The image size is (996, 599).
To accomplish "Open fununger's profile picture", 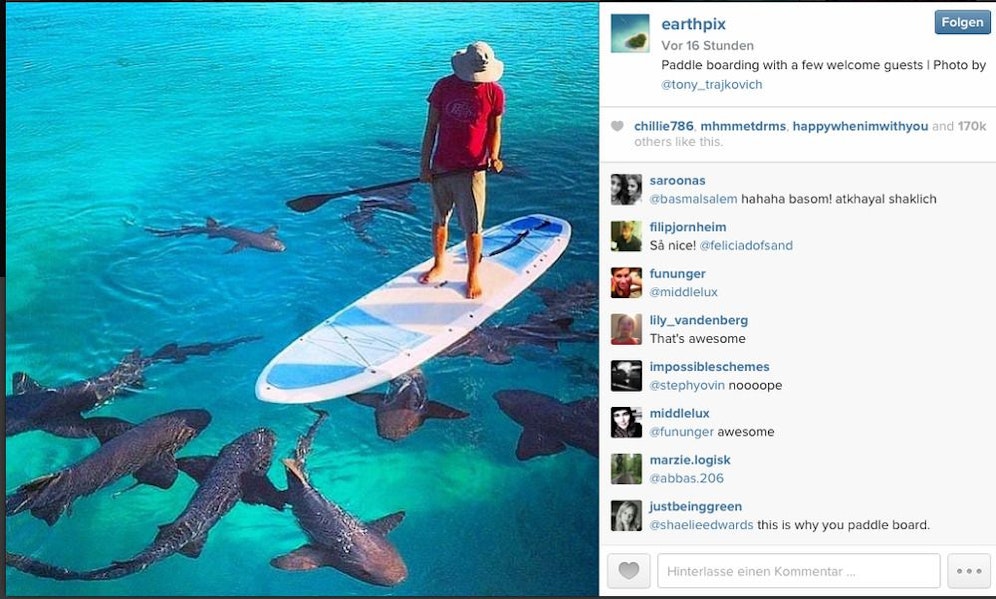I will click(x=626, y=282).
